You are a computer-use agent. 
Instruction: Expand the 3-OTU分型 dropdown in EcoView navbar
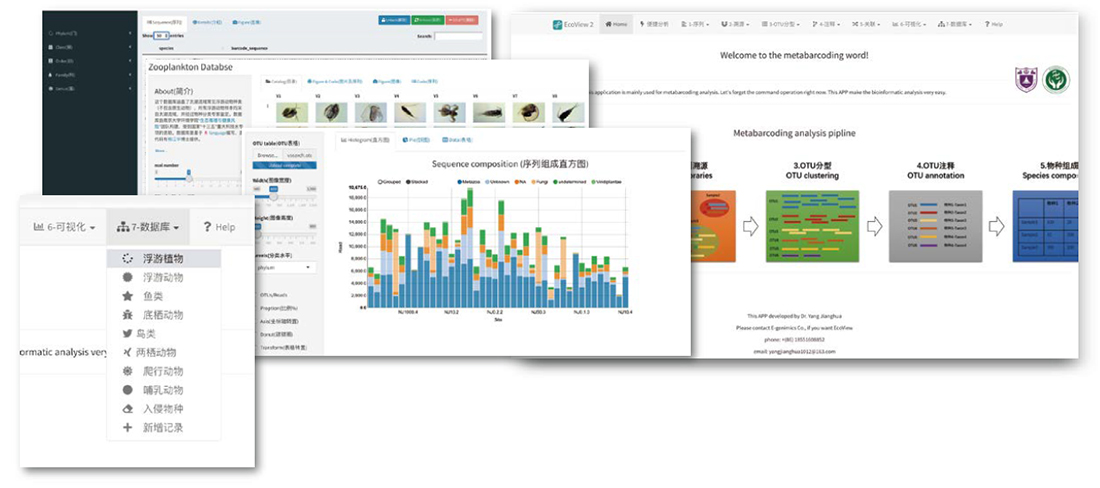(x=781, y=24)
